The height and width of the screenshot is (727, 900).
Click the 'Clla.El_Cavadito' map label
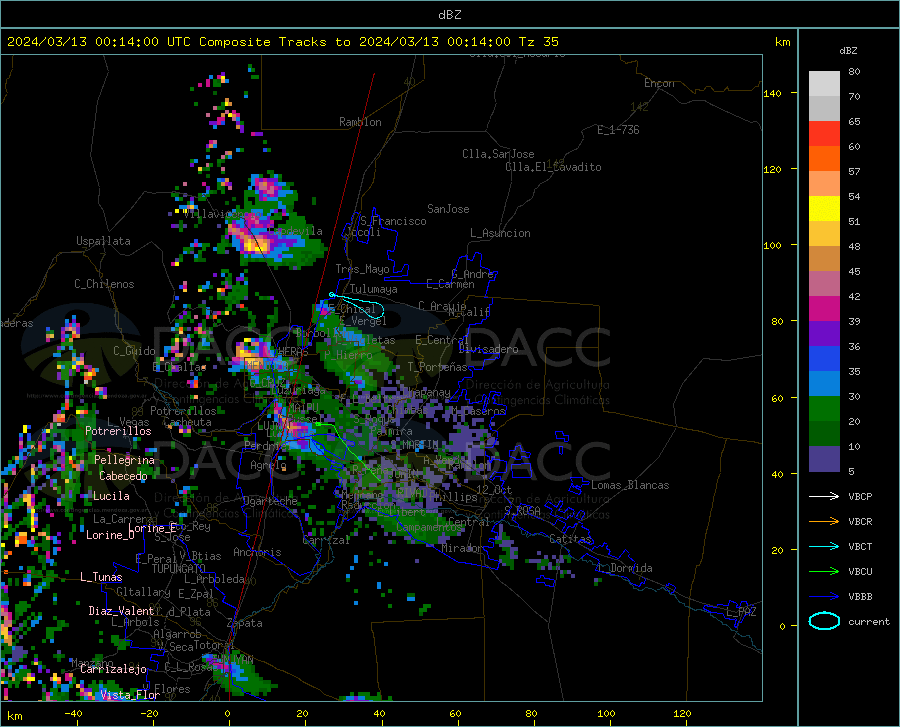(x=553, y=167)
